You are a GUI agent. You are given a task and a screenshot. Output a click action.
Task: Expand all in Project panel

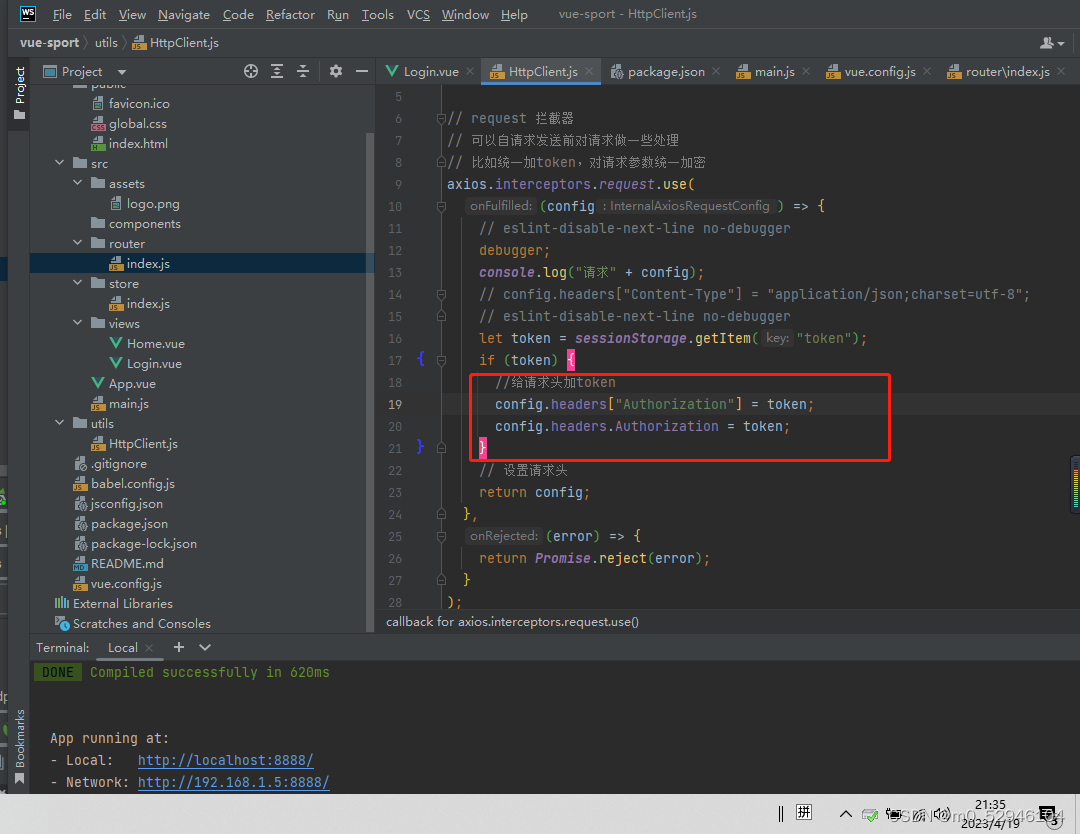[277, 71]
